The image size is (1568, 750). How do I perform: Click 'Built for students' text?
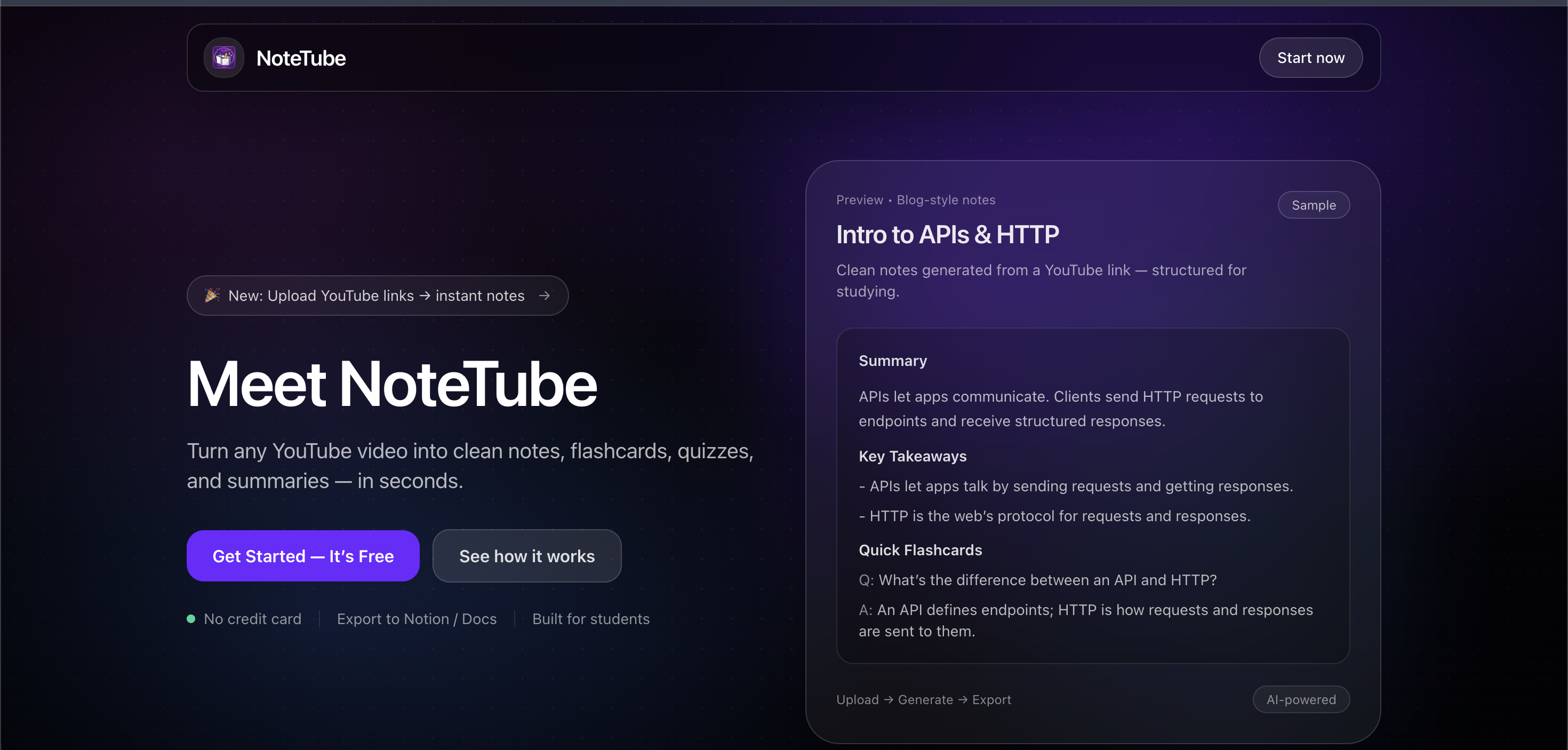pos(591,619)
